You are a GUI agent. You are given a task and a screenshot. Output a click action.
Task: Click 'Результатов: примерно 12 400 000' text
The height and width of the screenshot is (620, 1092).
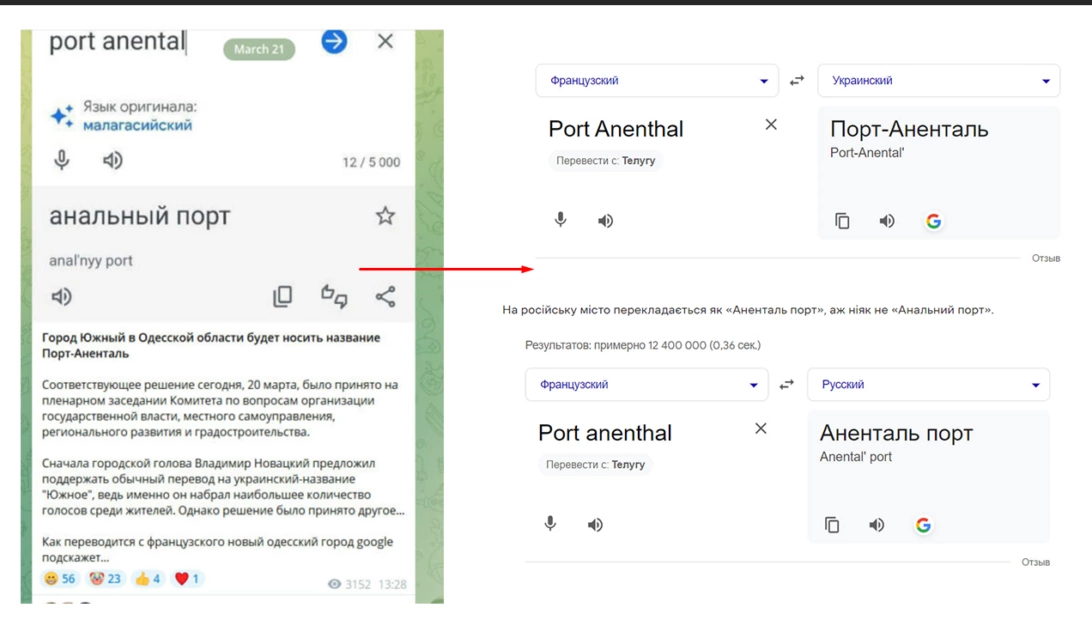[x=643, y=345]
